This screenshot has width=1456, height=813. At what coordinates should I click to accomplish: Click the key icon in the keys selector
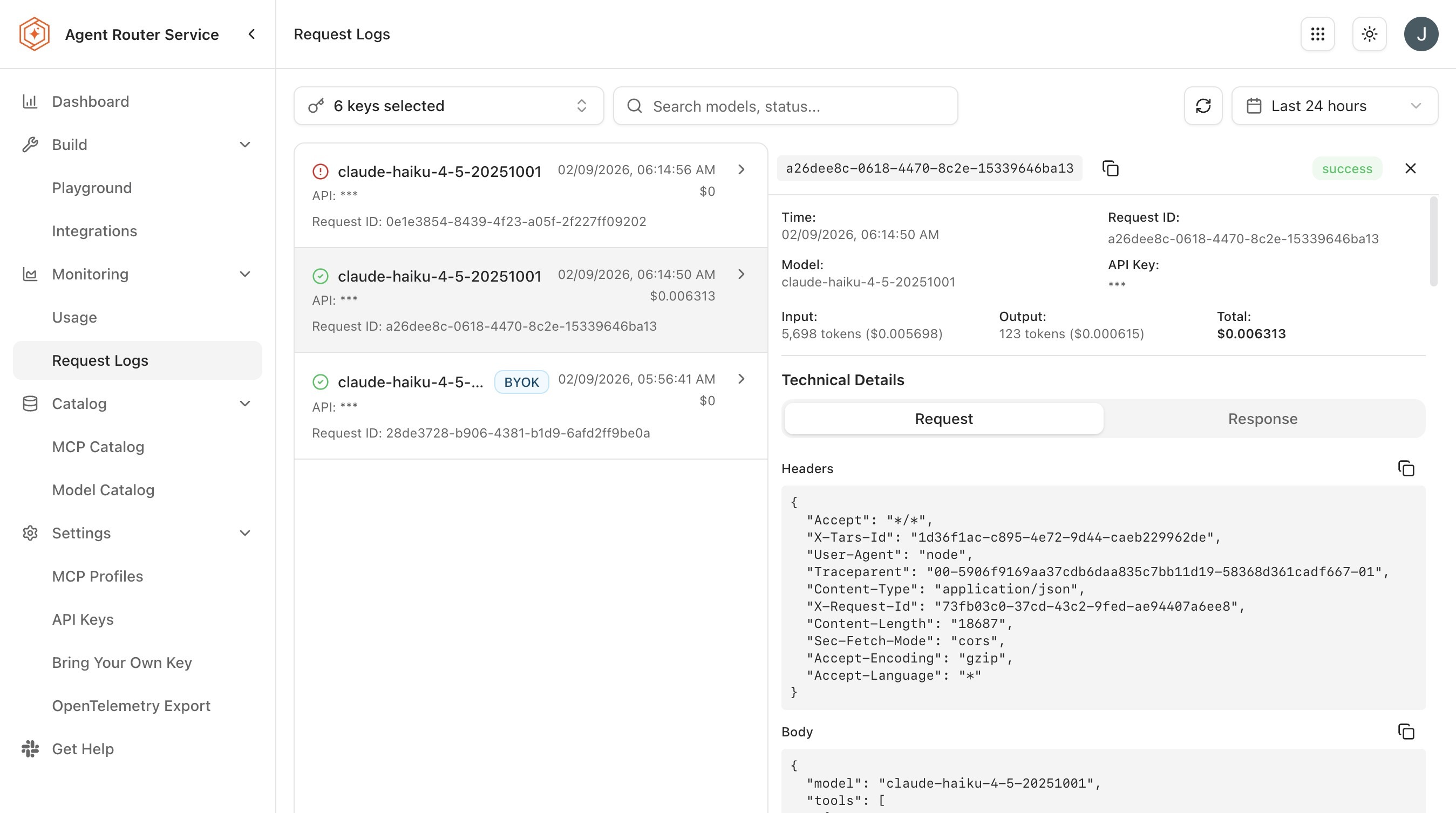pyautogui.click(x=316, y=106)
